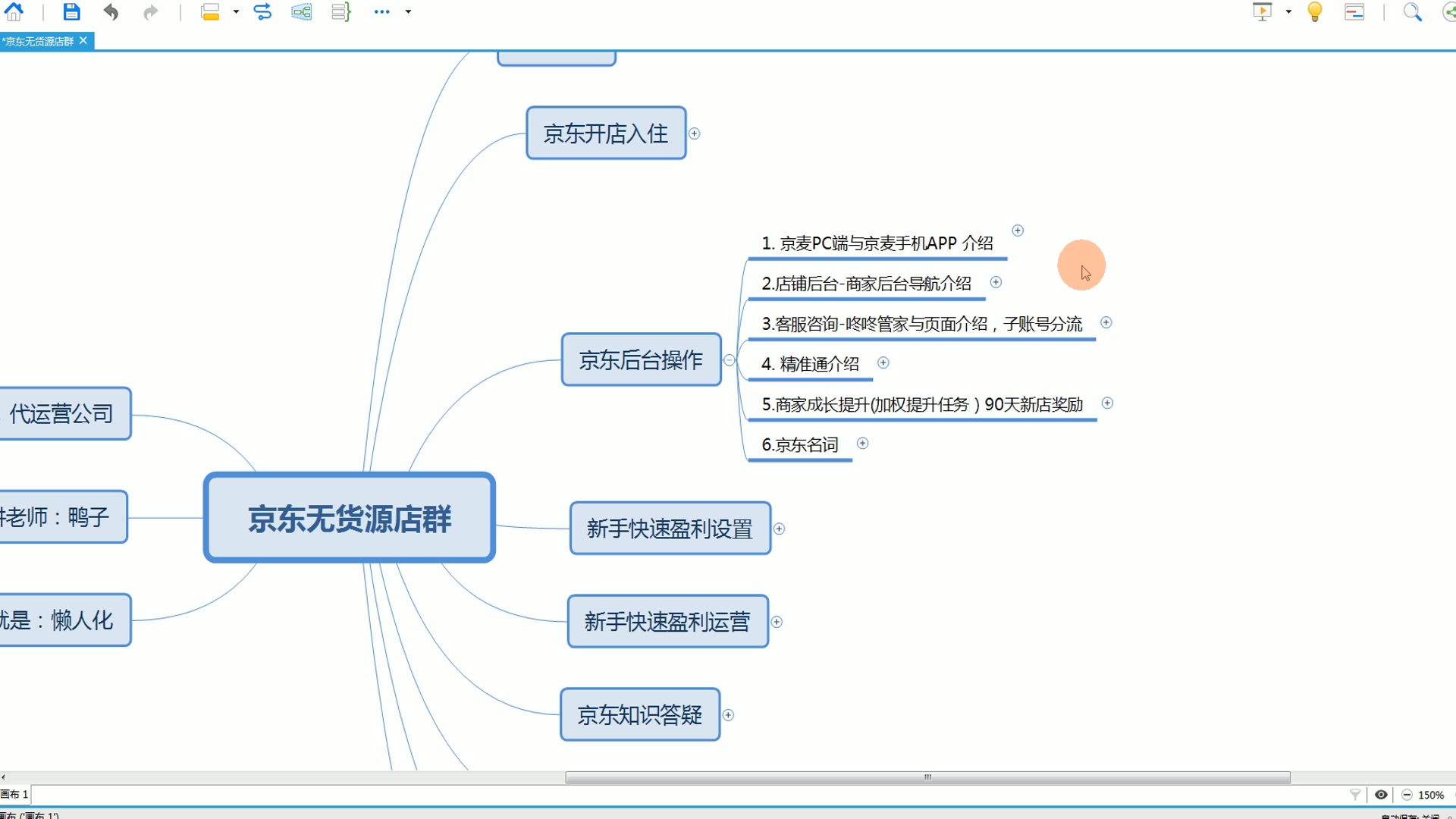Redo the last action
Screen dimensions: 1456x819
tap(150, 11)
